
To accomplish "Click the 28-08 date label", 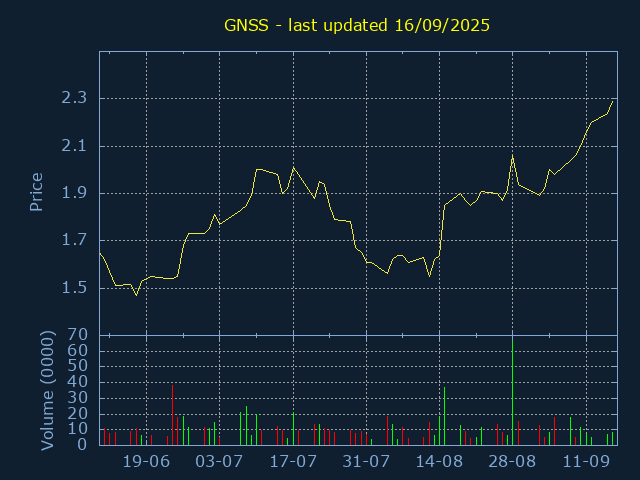I will pos(512,462).
